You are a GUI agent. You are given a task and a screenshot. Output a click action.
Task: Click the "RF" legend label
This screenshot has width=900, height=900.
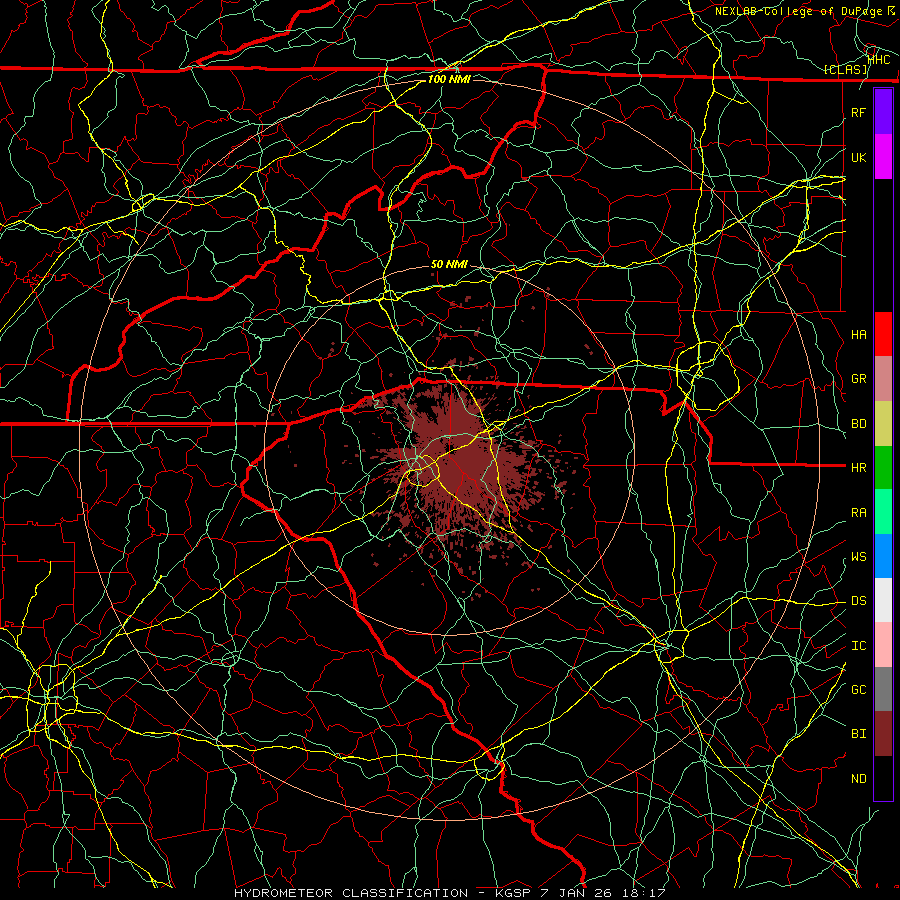(858, 112)
